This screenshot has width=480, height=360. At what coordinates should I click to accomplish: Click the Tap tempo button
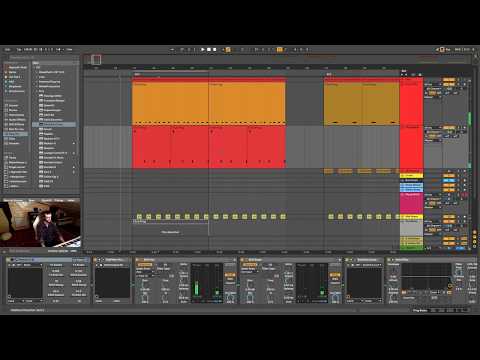click(19, 49)
